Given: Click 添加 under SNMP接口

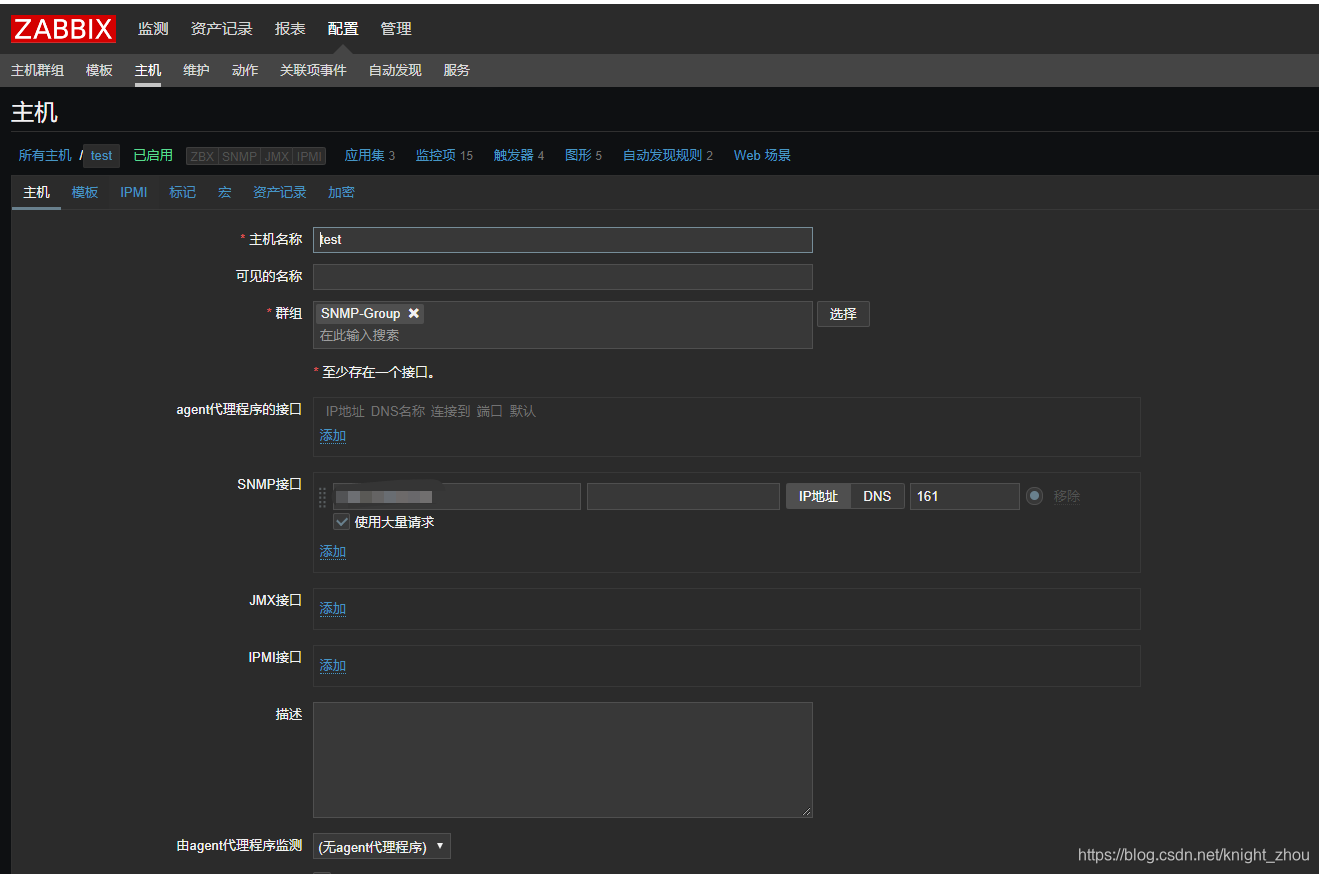Looking at the screenshot, I should click(x=333, y=552).
